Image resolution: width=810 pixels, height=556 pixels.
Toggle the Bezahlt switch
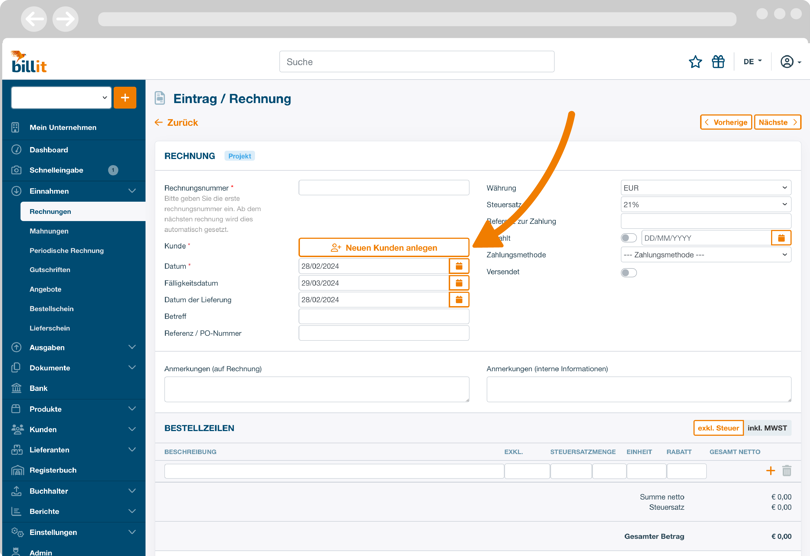click(x=629, y=238)
